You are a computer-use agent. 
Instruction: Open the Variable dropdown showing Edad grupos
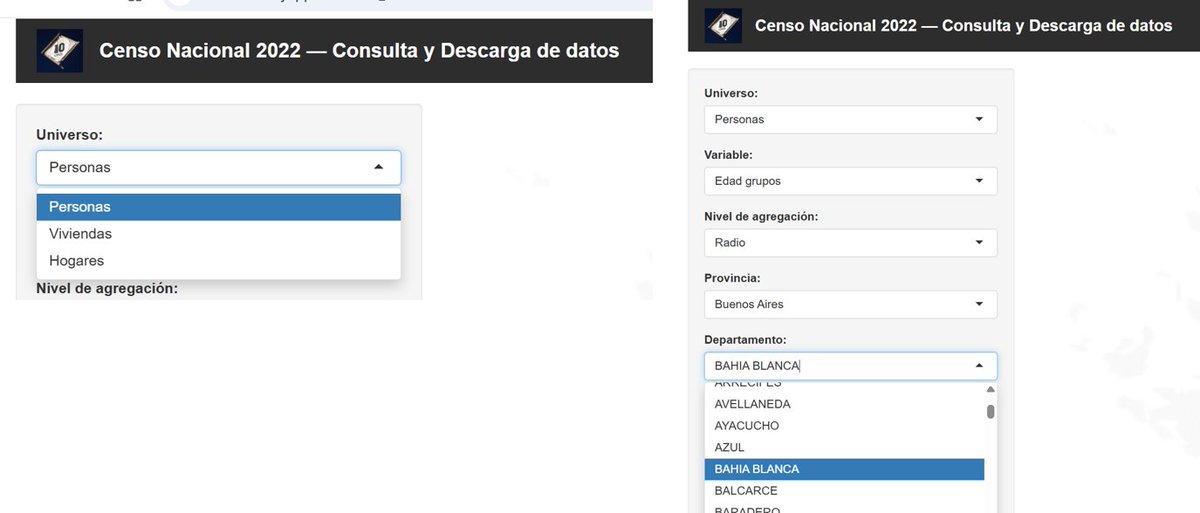click(850, 181)
